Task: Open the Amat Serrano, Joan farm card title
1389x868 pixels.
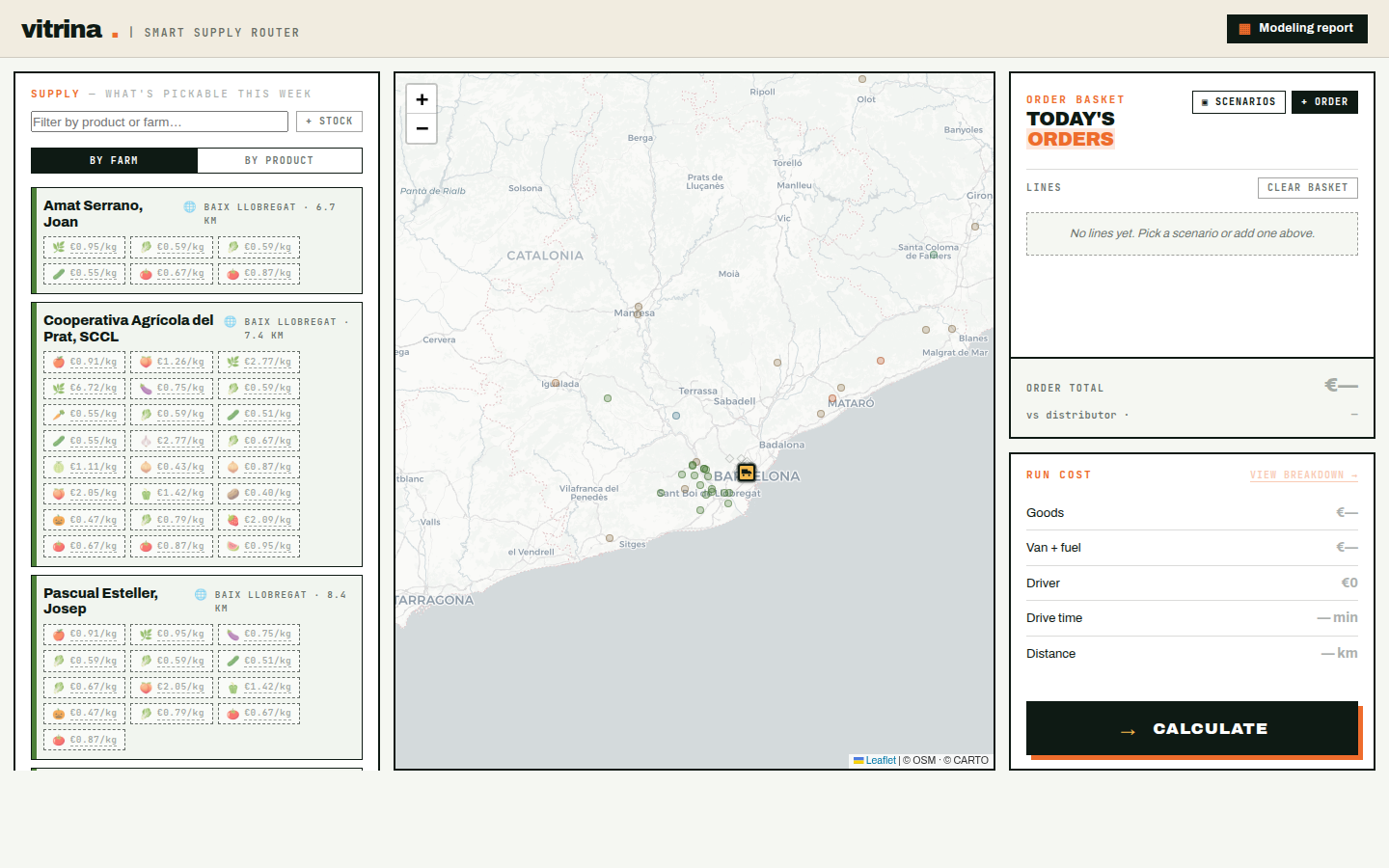Action: pos(94,213)
